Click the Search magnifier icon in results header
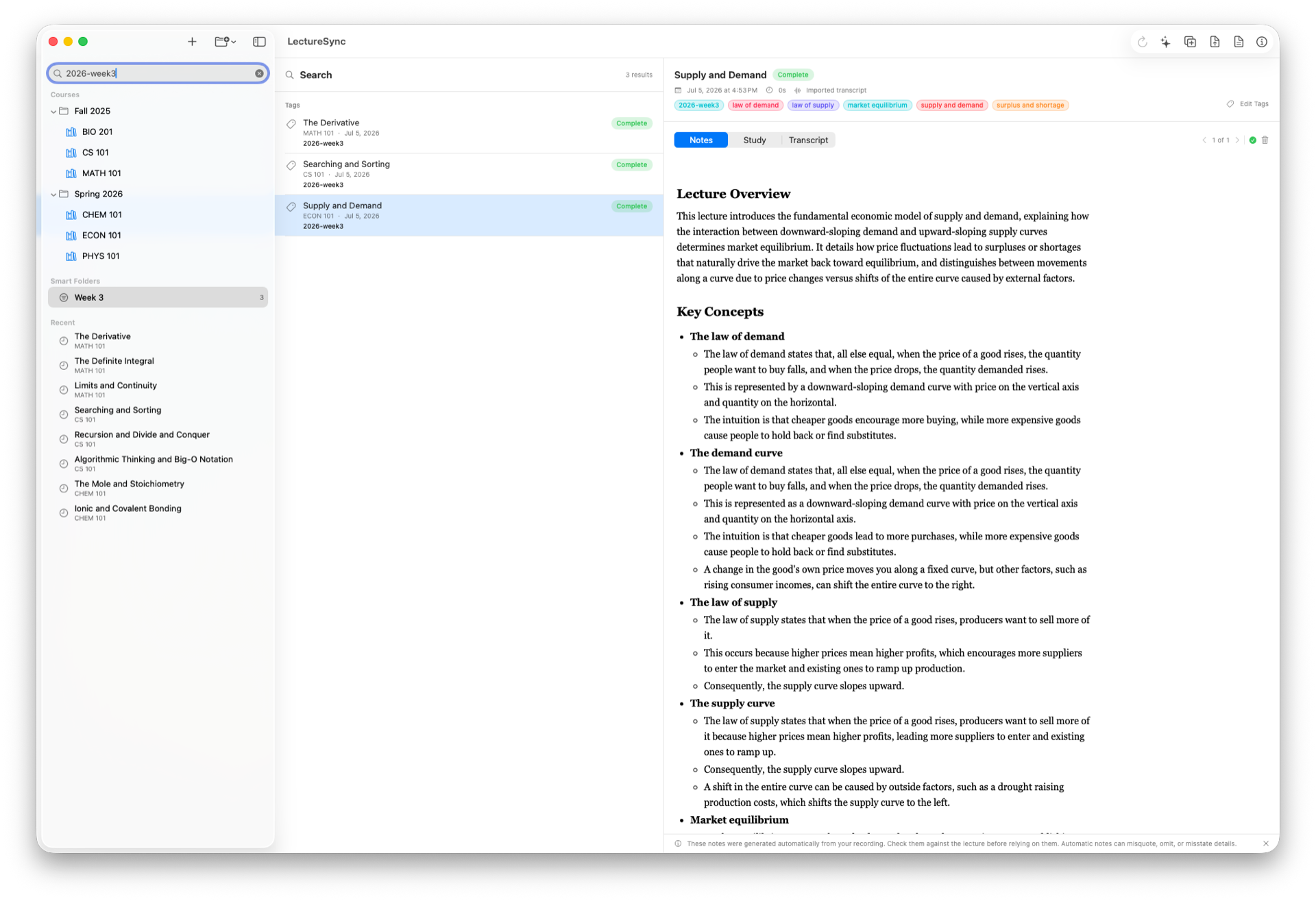 [290, 75]
